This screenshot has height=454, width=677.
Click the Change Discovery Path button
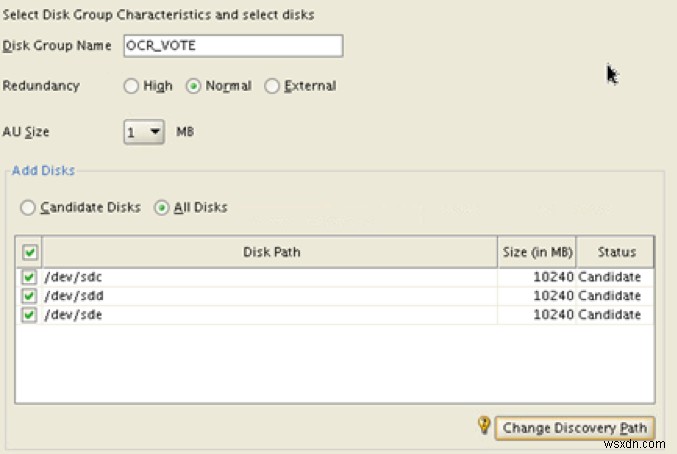[576, 428]
